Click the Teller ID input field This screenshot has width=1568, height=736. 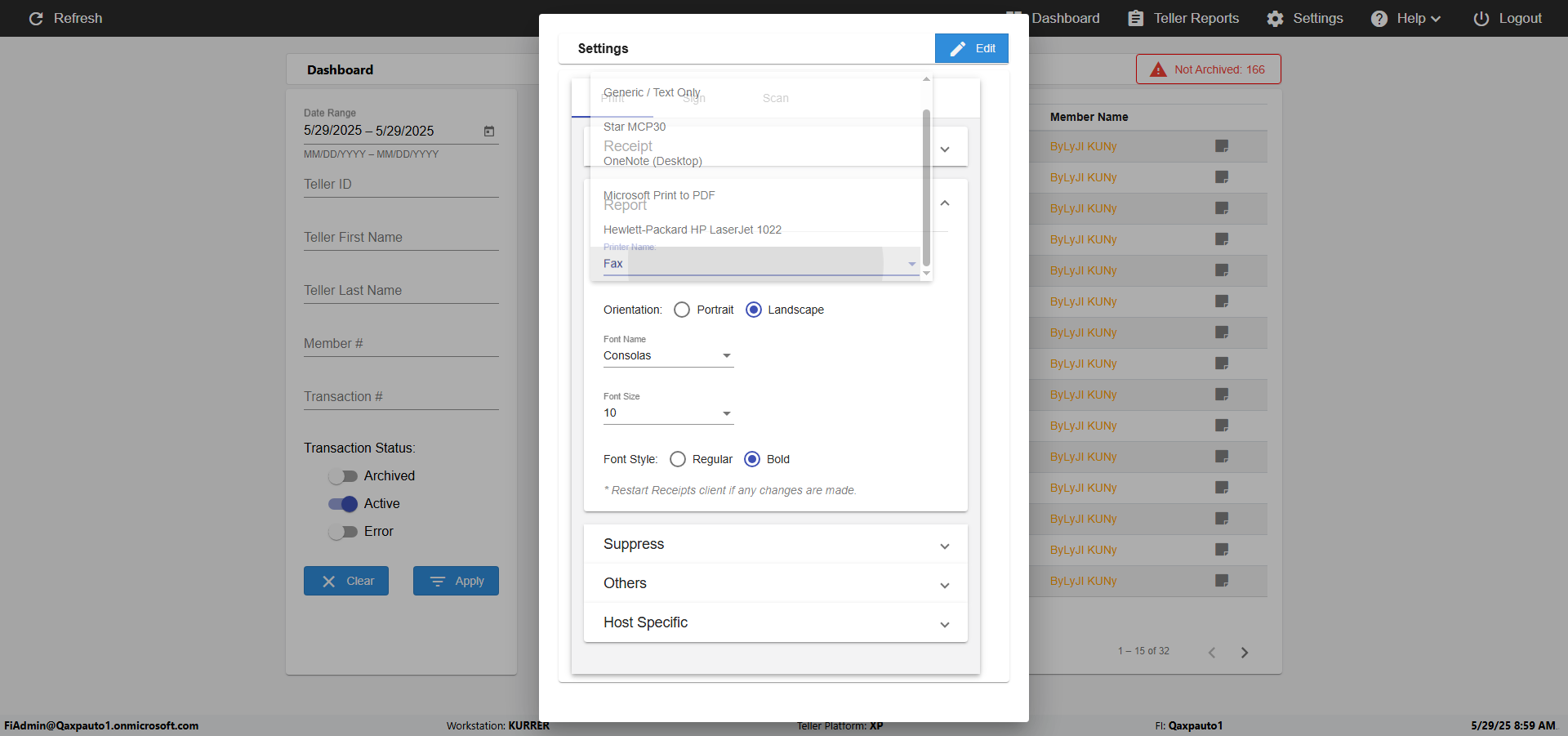[x=401, y=185]
